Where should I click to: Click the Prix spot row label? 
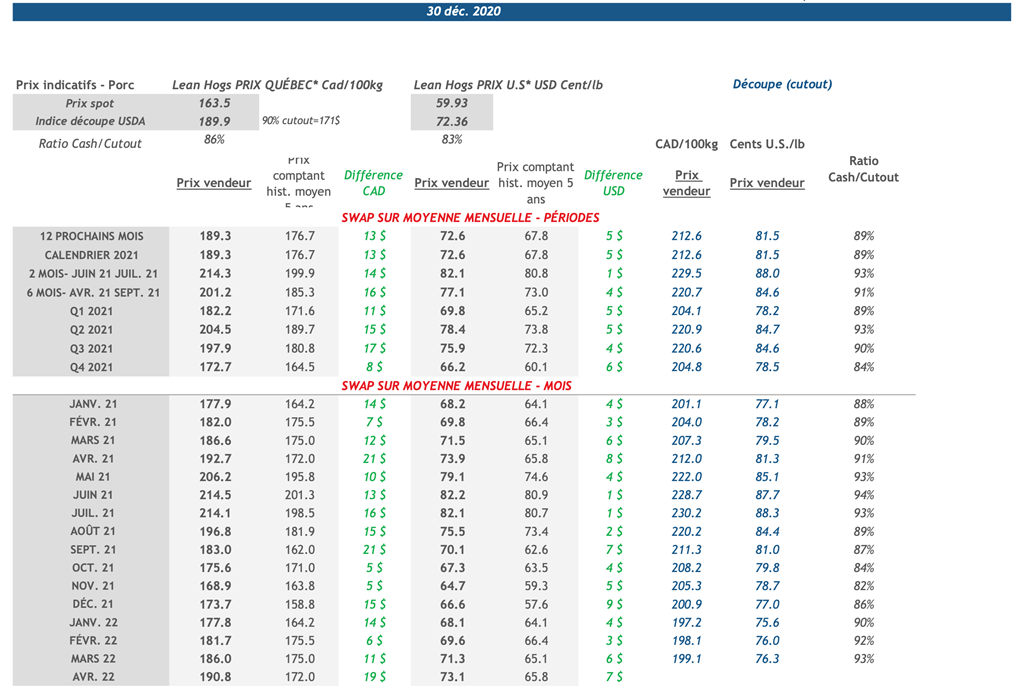coord(90,104)
